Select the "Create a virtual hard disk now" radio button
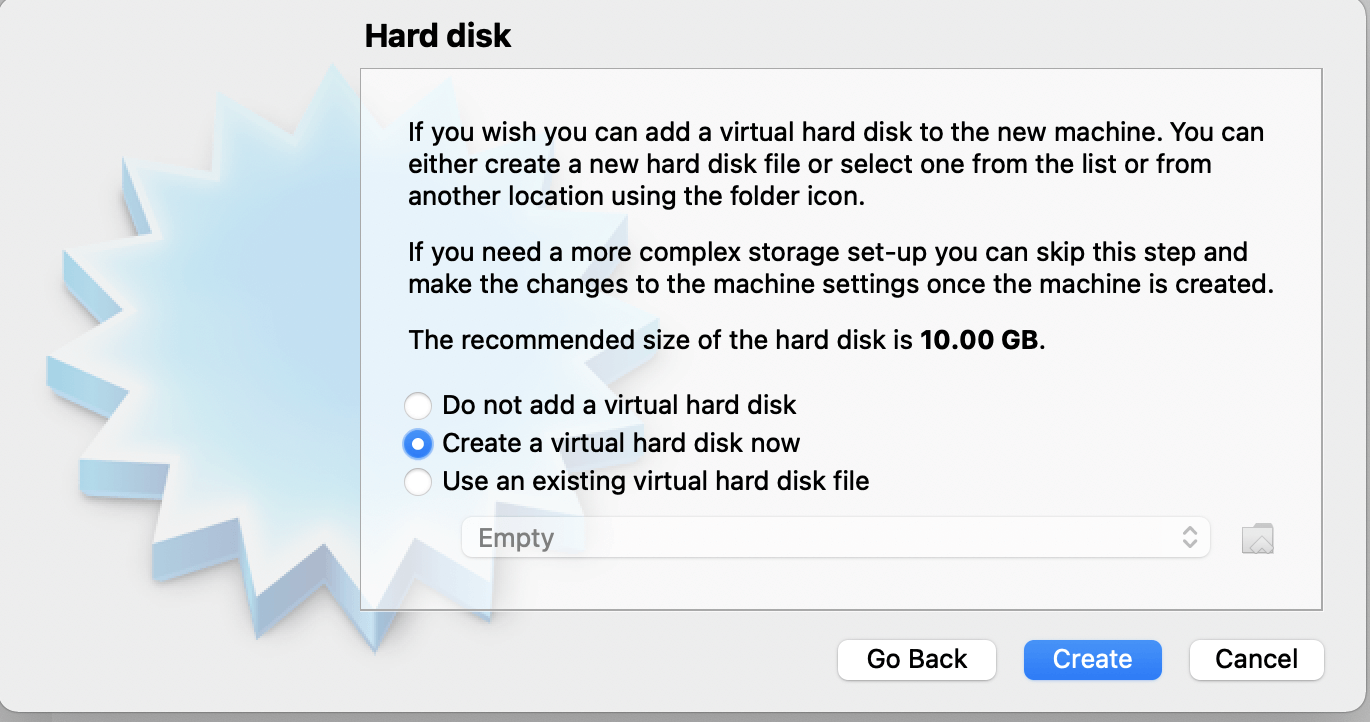1370x722 pixels. tap(418, 443)
